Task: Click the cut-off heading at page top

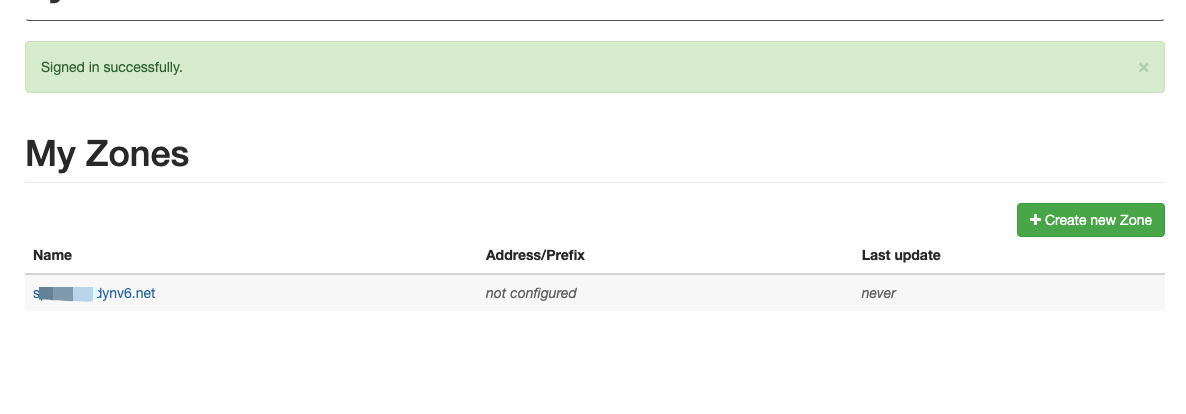Action: coord(45,2)
